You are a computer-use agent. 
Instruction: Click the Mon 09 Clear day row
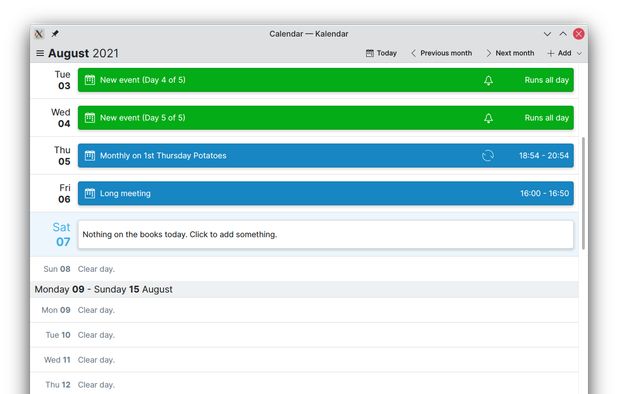304,310
